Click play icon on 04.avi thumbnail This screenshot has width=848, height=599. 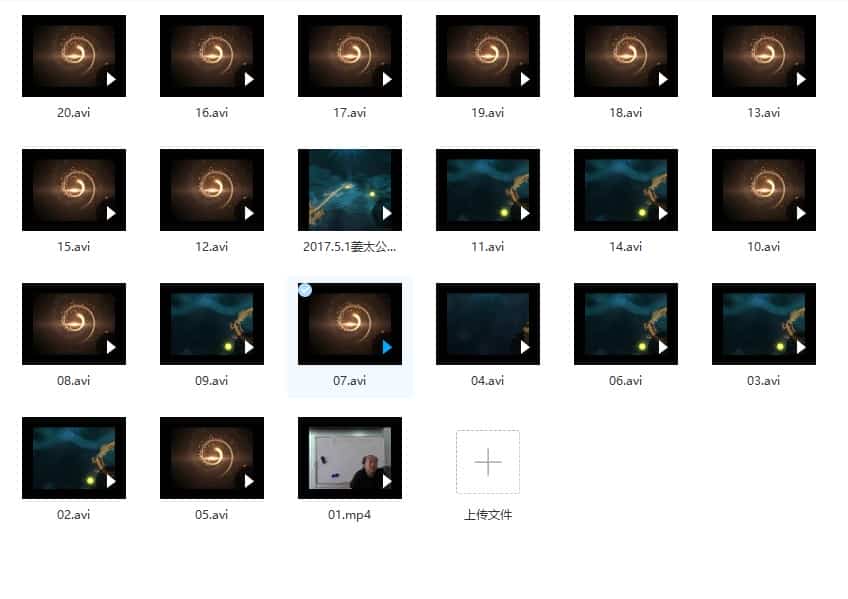tap(525, 347)
